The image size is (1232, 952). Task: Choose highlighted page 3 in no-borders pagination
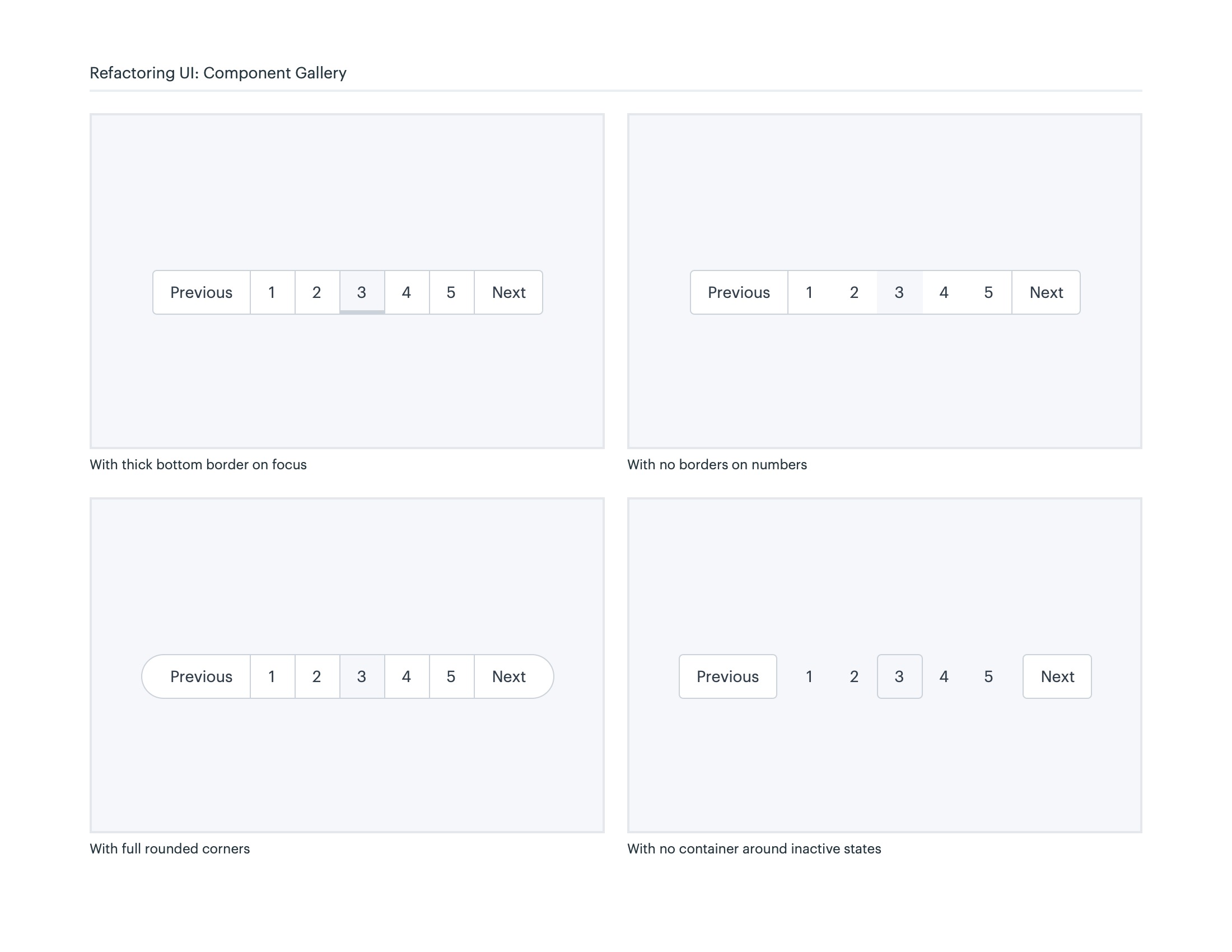899,292
